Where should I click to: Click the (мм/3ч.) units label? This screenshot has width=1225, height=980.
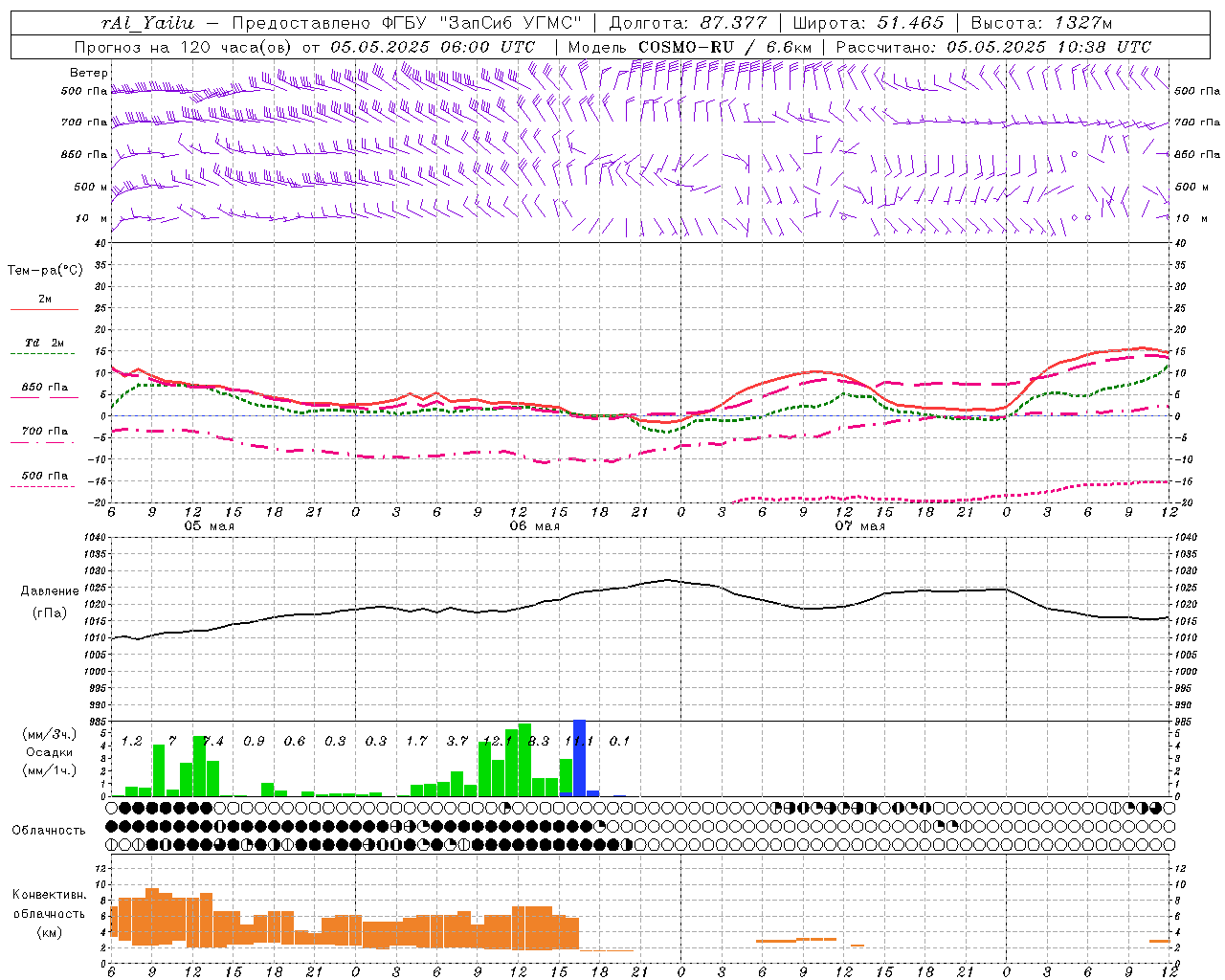pos(49,734)
